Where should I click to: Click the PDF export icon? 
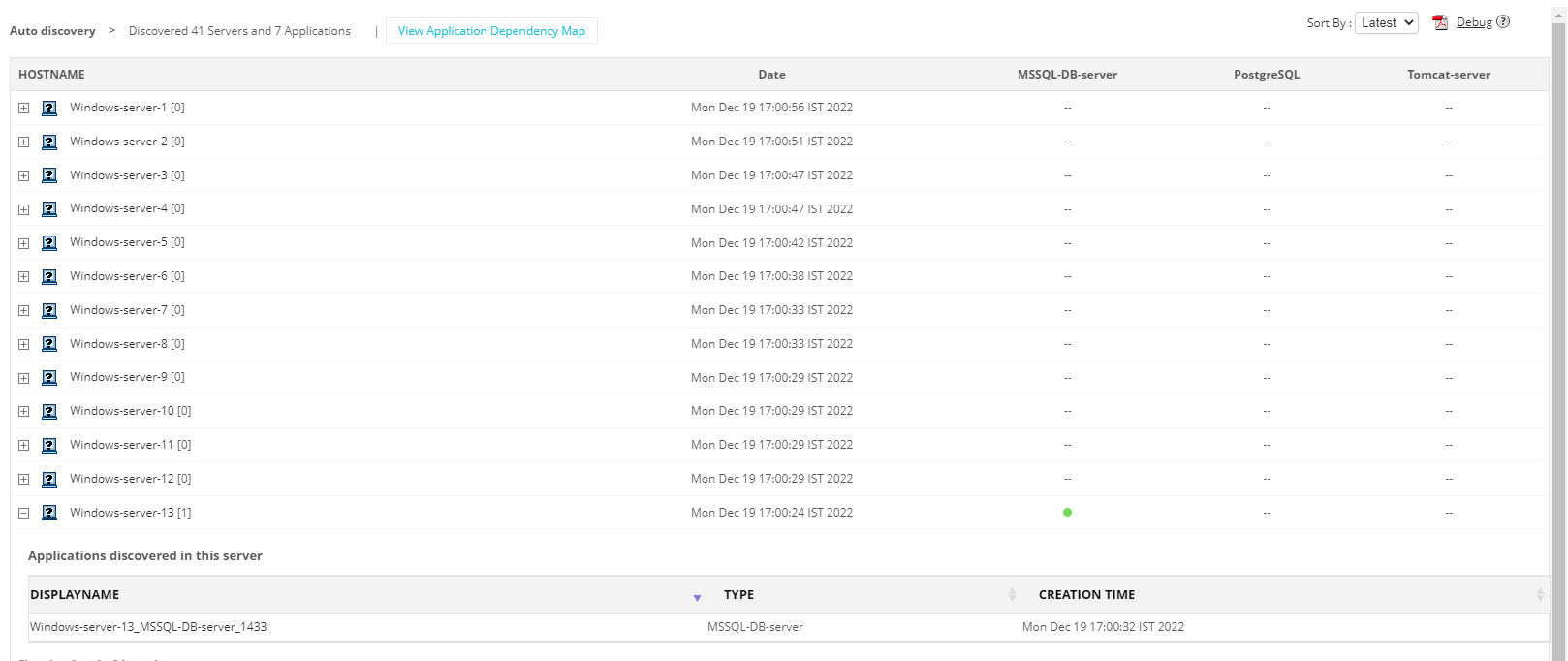click(x=1440, y=23)
